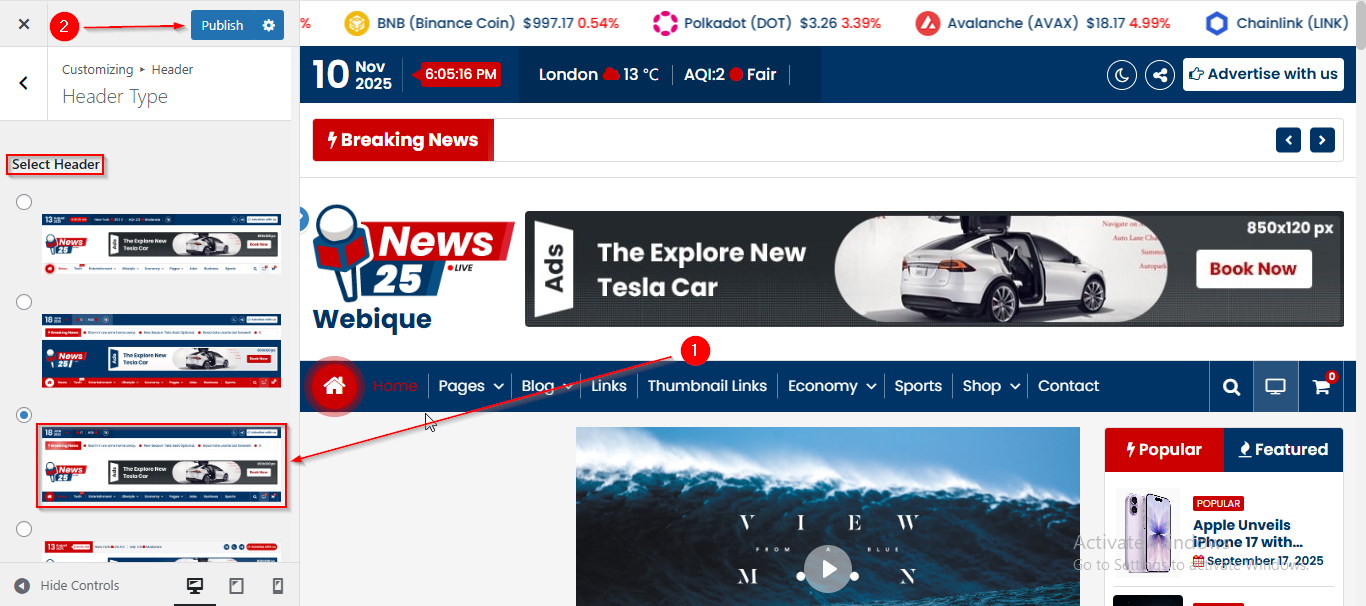
Task: Open search with the magnifier icon
Action: click(1231, 387)
